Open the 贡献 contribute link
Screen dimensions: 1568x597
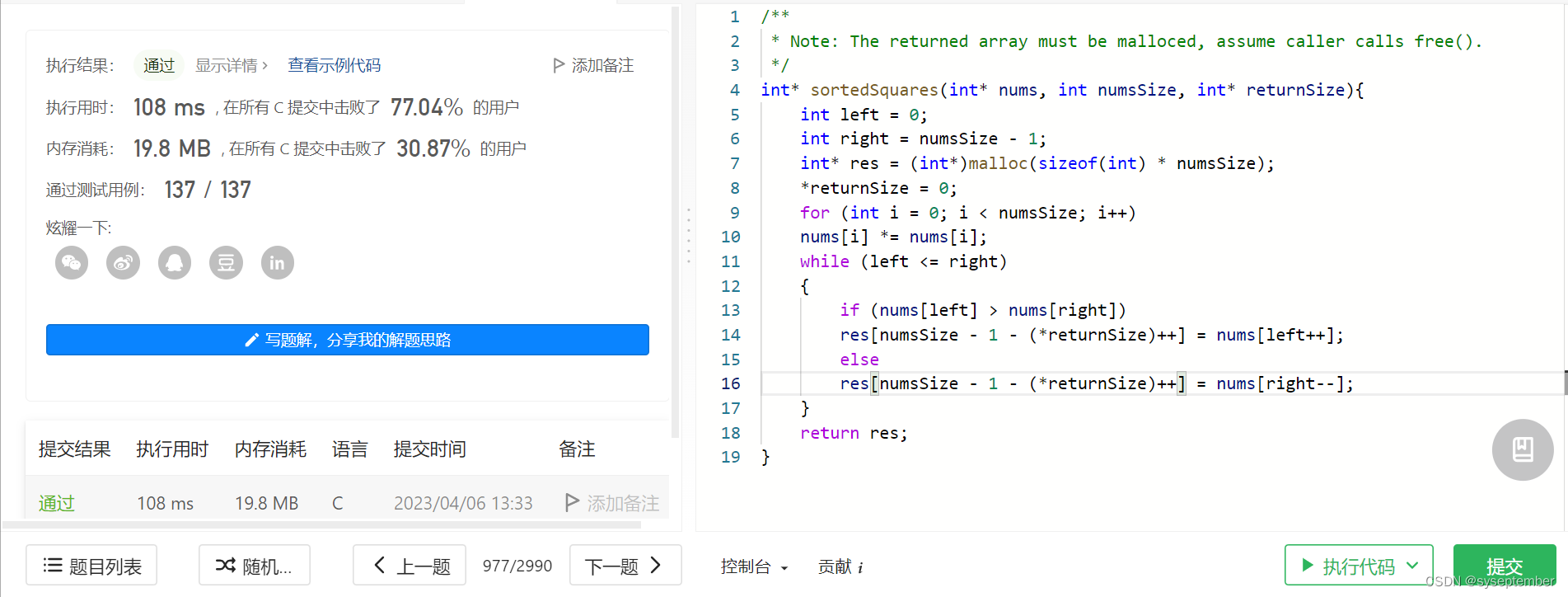point(840,566)
